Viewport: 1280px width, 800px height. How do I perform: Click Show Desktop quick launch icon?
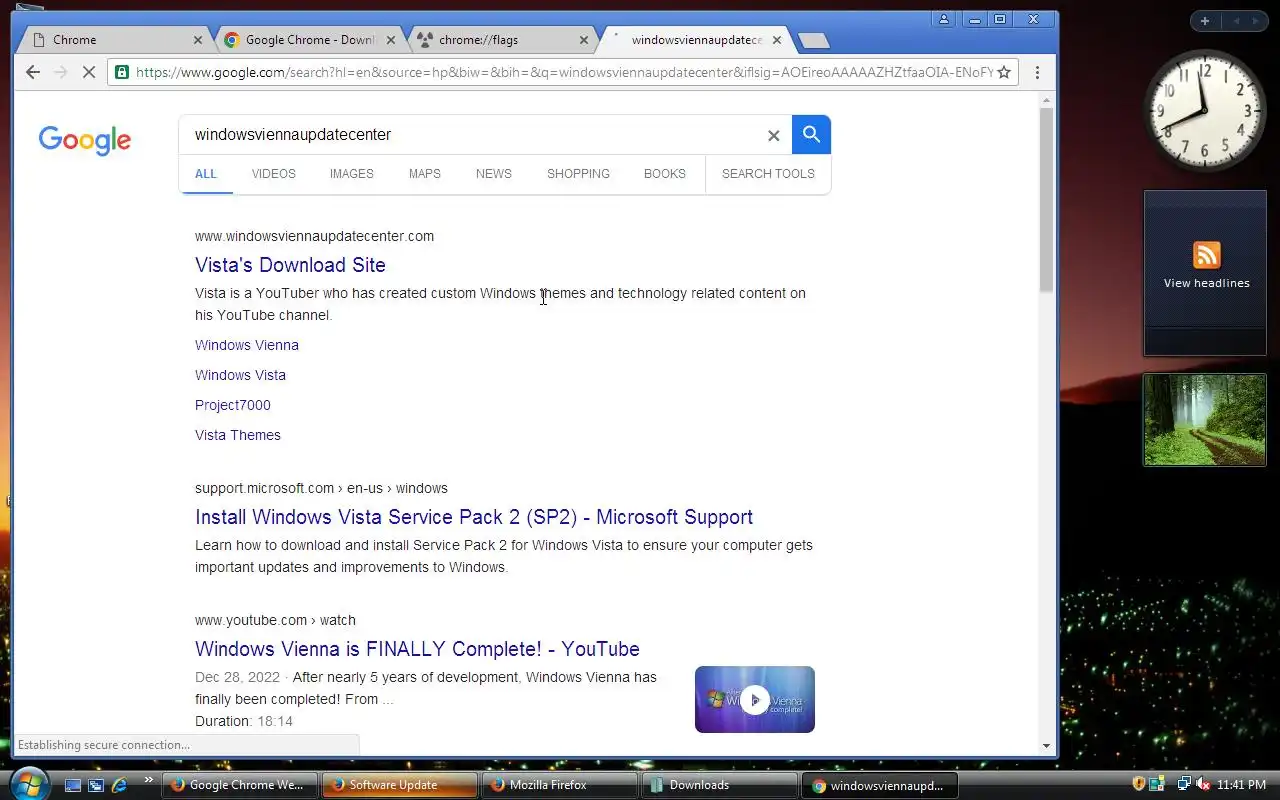click(73, 785)
